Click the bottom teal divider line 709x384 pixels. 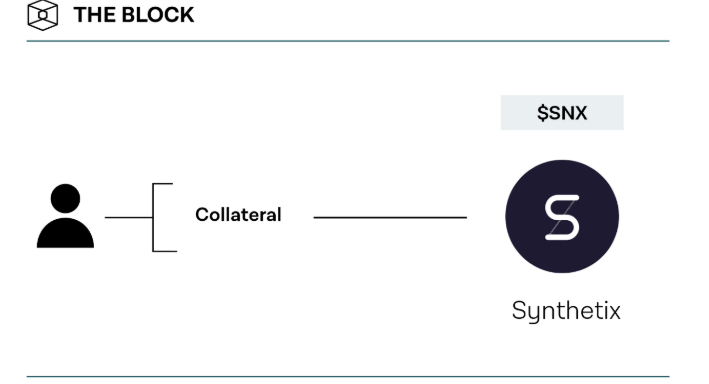[348, 376]
